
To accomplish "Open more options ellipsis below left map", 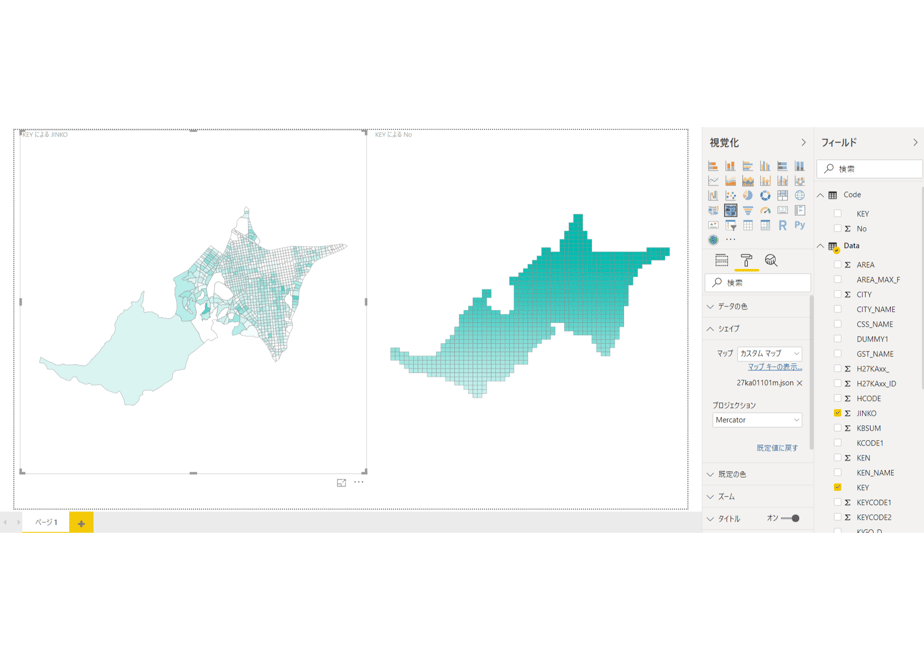I will [x=358, y=482].
